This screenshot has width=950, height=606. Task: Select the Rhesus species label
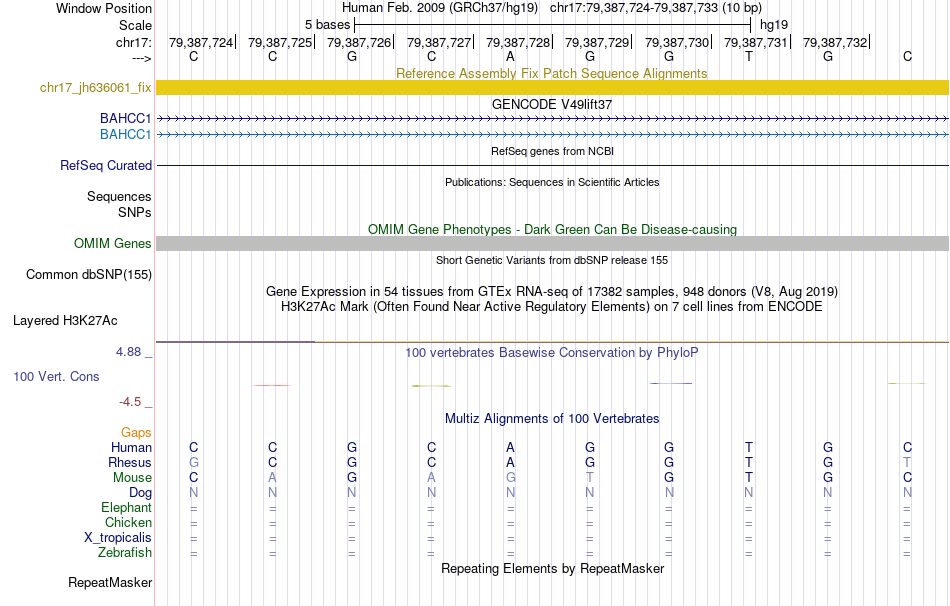pyautogui.click(x=130, y=462)
